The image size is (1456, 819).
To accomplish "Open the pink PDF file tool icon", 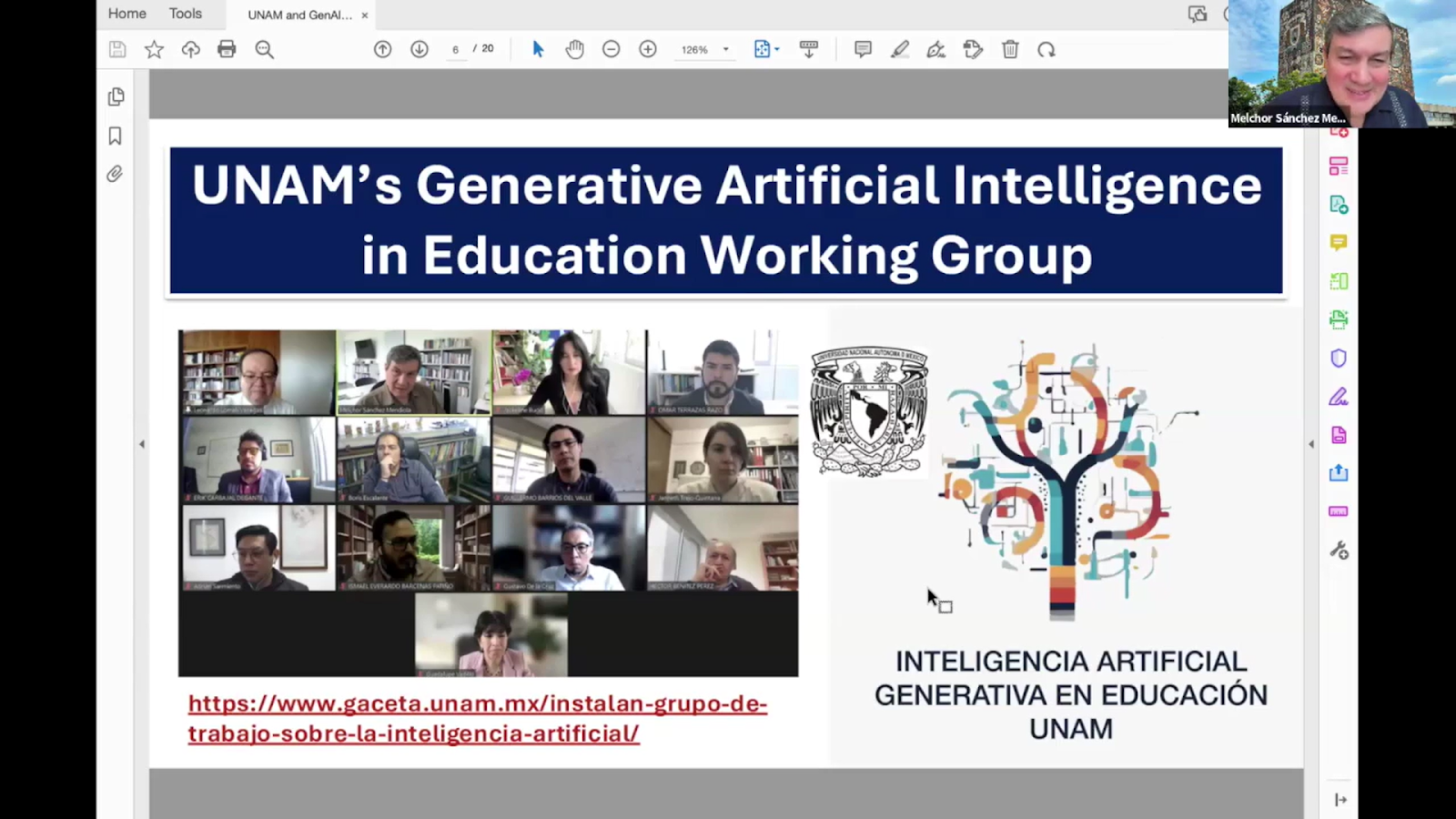I will pos(1339,435).
